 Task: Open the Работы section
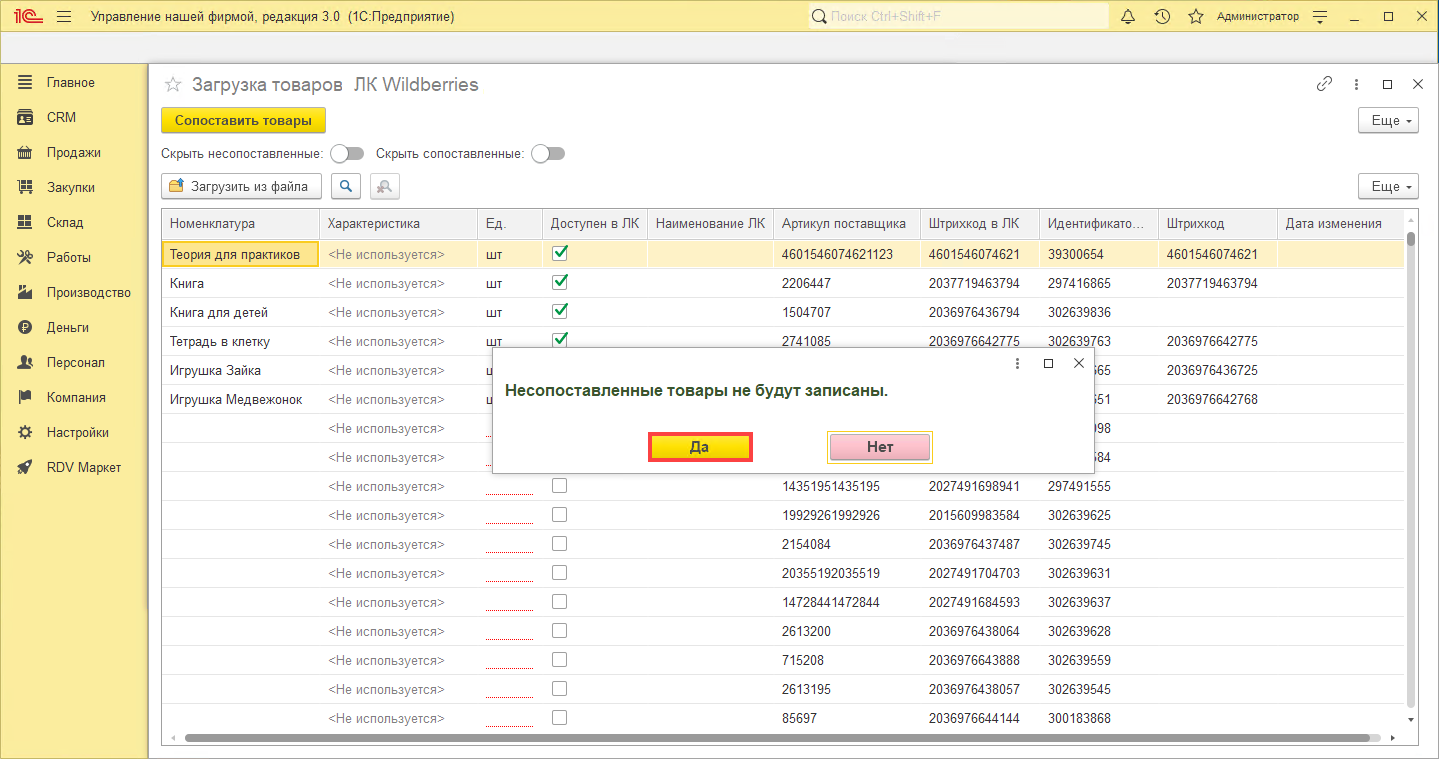coord(68,258)
